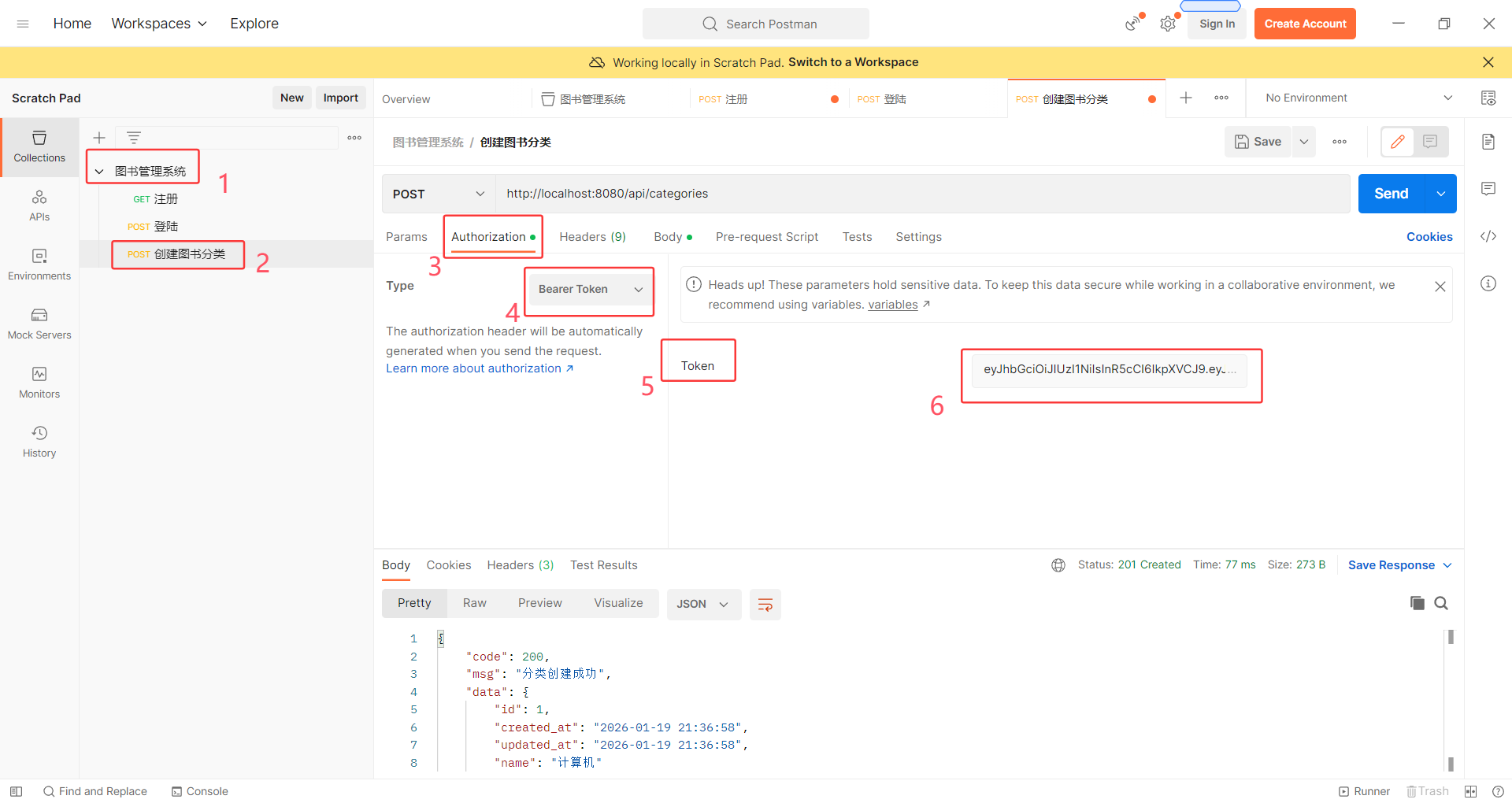The image size is (1512, 803).
Task: Select the Raw response view
Action: tap(475, 603)
